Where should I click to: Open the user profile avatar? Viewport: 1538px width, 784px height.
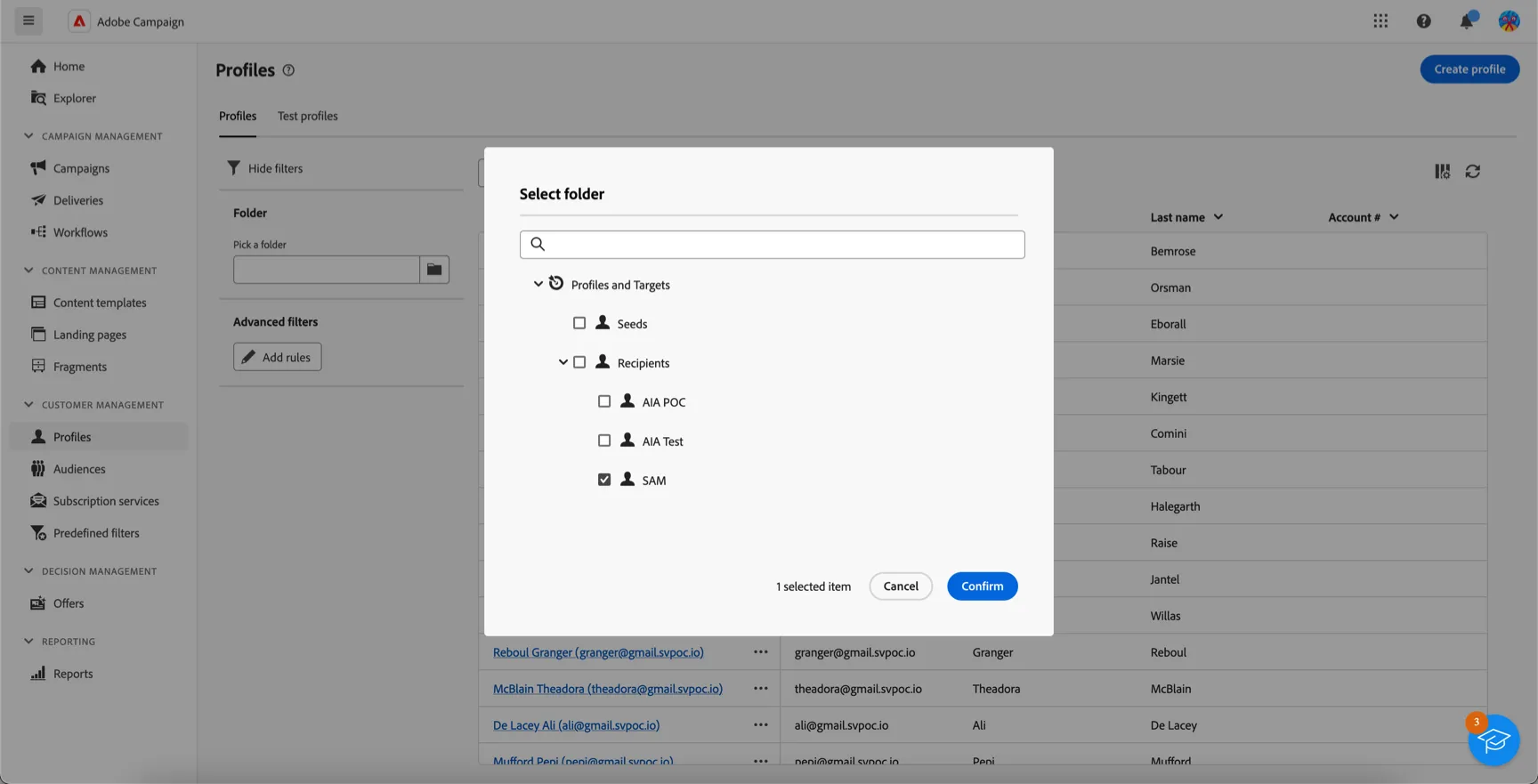click(1509, 20)
